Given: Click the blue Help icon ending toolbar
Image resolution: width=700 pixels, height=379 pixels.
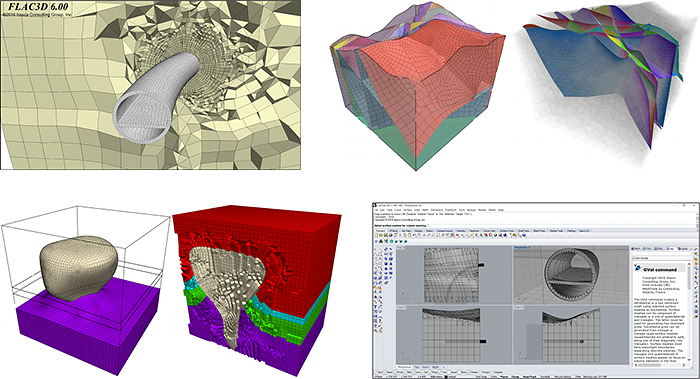Looking at the screenshot, I should pos(524,235).
